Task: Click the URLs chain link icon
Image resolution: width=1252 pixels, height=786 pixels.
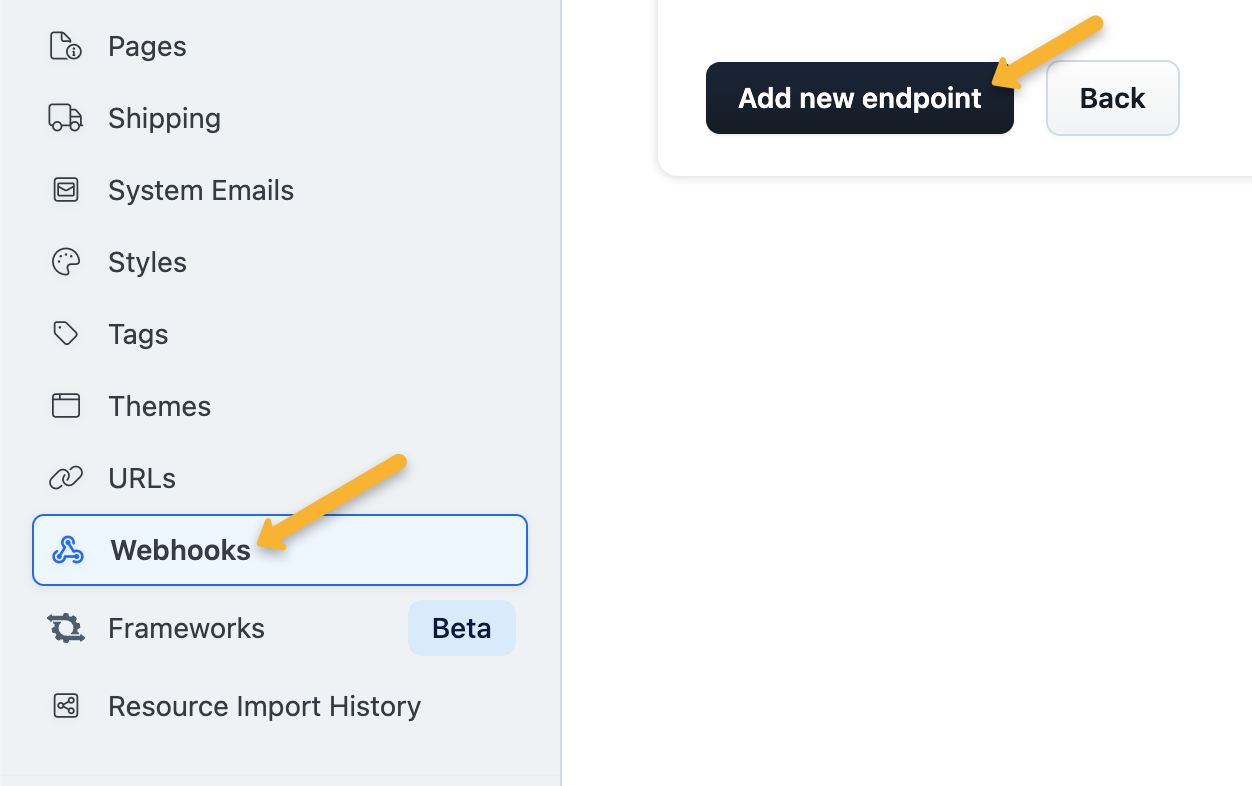Action: (66, 478)
